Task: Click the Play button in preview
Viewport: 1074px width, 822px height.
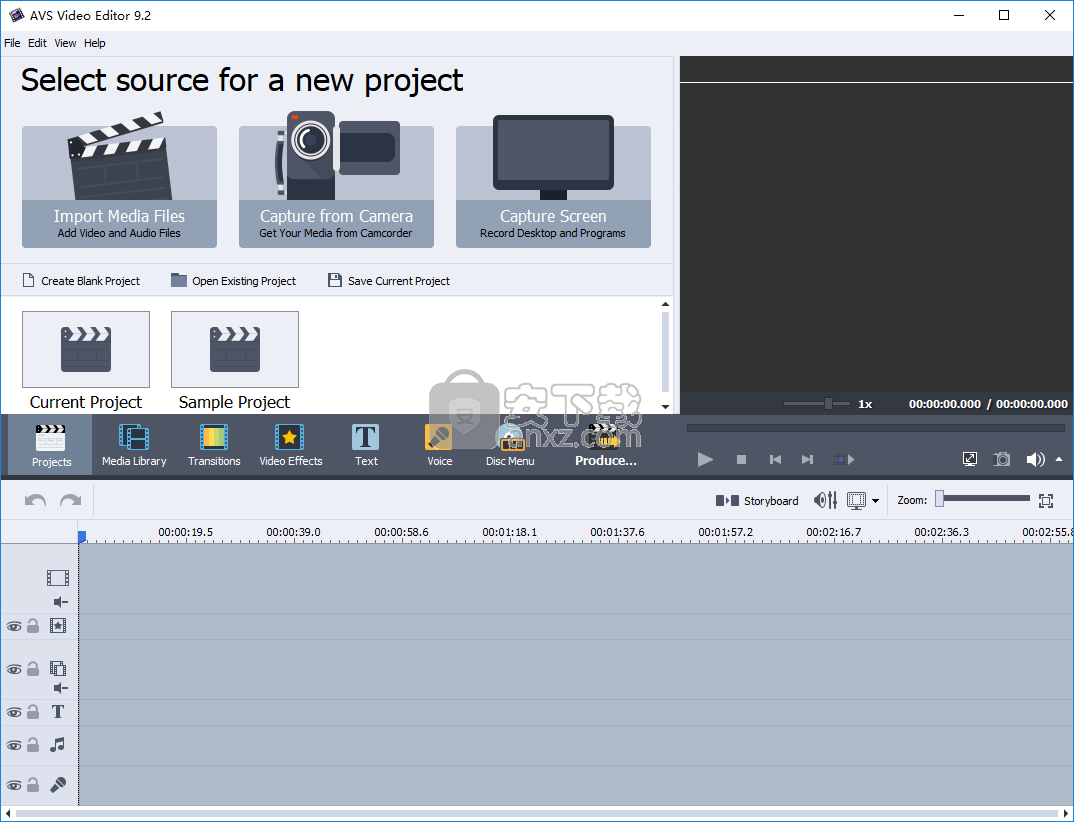Action: tap(705, 460)
